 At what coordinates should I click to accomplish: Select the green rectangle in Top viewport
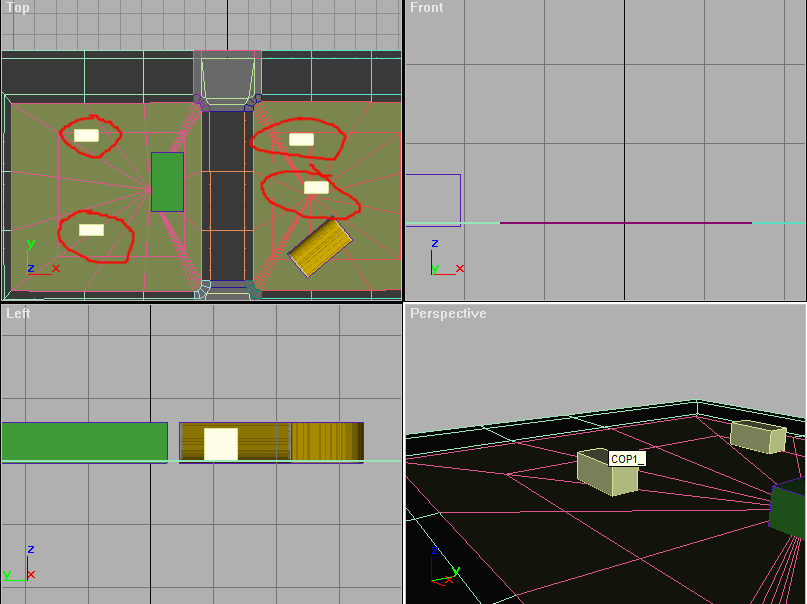pos(167,182)
